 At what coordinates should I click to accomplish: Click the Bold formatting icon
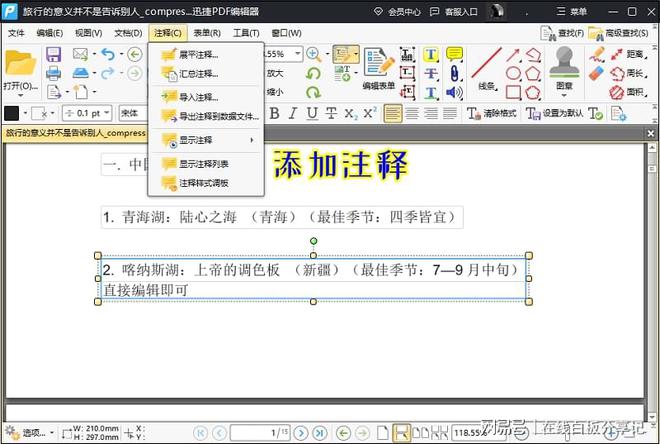click(x=274, y=113)
